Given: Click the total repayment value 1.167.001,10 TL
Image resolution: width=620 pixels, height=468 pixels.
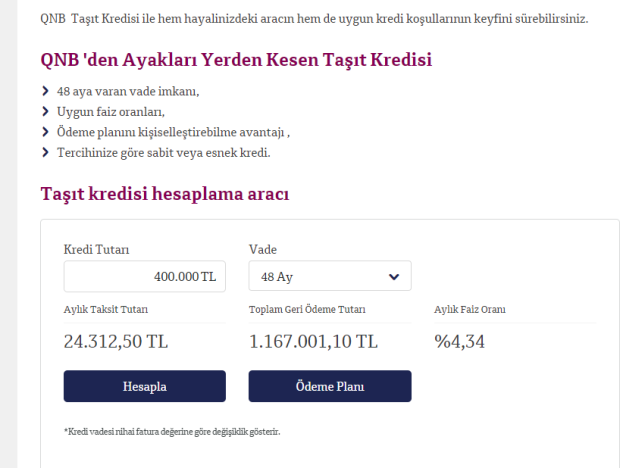Looking at the screenshot, I should point(313,342).
